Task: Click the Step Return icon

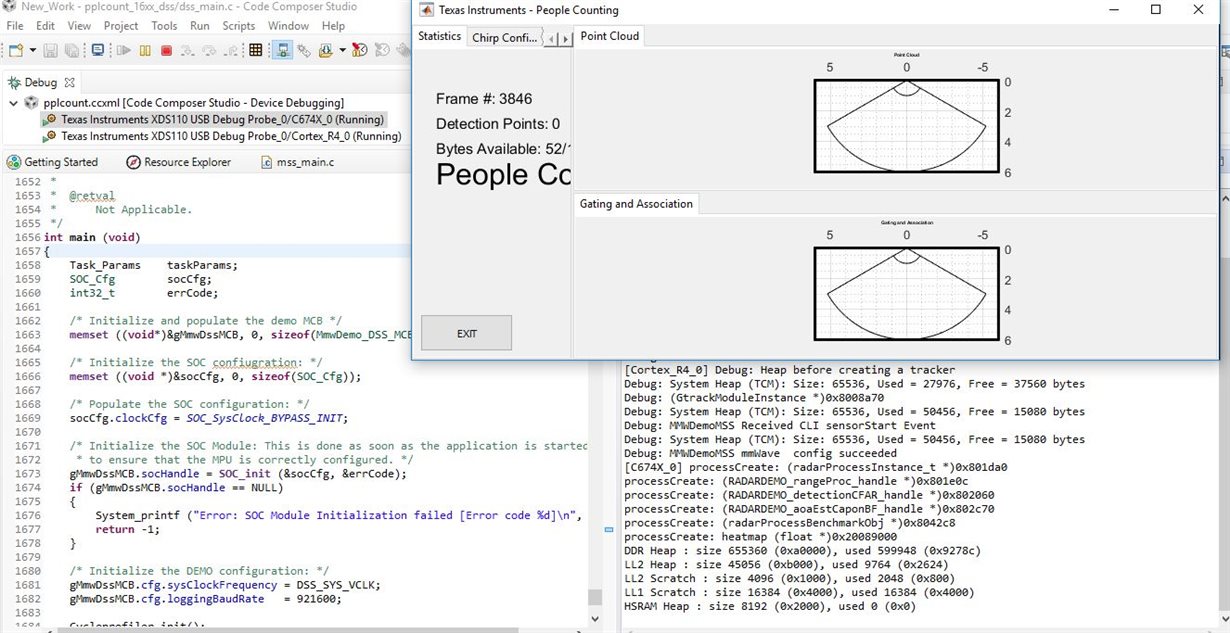Action: 231,50
